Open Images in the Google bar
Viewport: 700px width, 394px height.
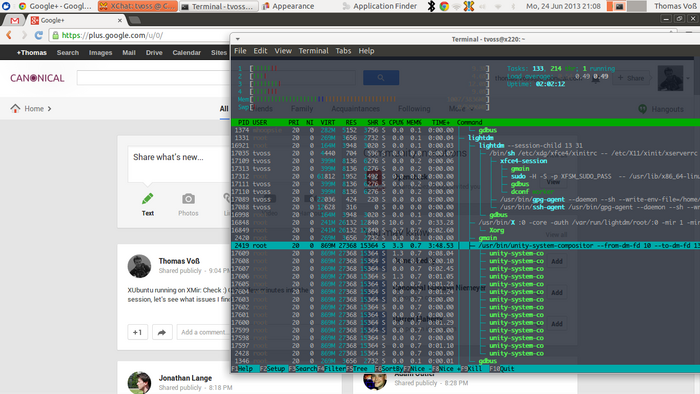100,53
